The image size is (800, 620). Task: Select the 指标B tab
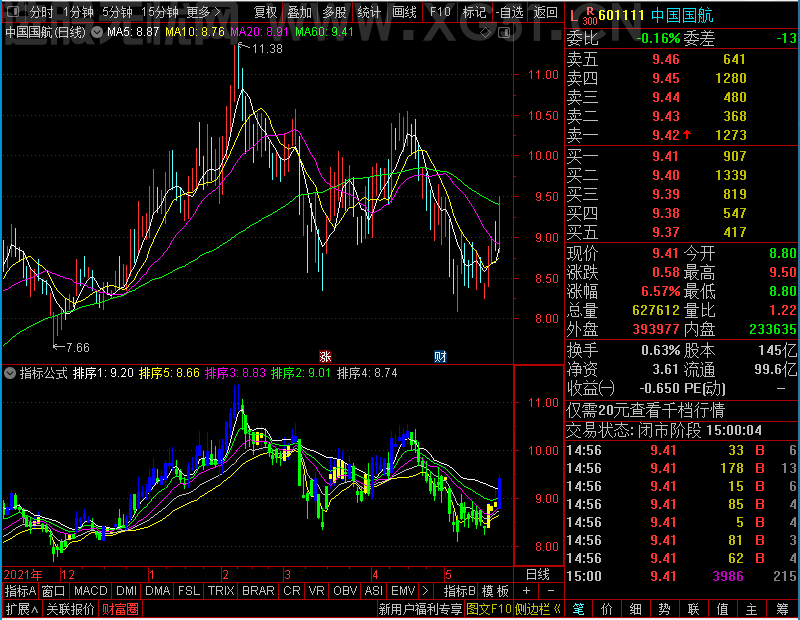pos(460,591)
